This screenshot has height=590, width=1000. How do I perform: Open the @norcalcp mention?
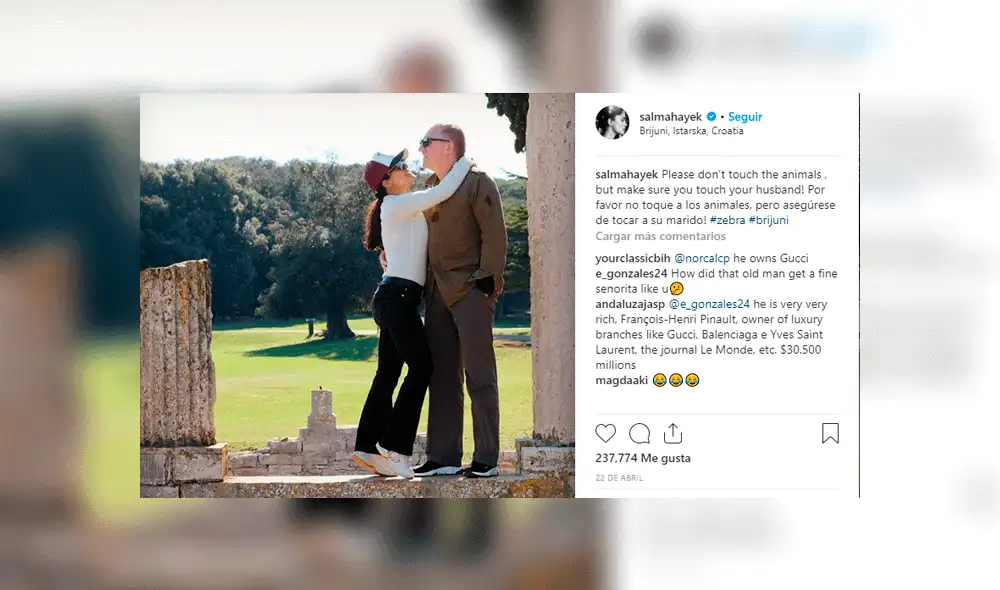pos(702,258)
